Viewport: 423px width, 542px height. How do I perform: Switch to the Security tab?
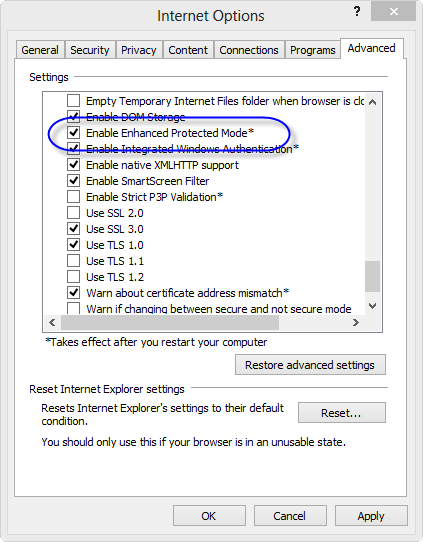[x=90, y=50]
